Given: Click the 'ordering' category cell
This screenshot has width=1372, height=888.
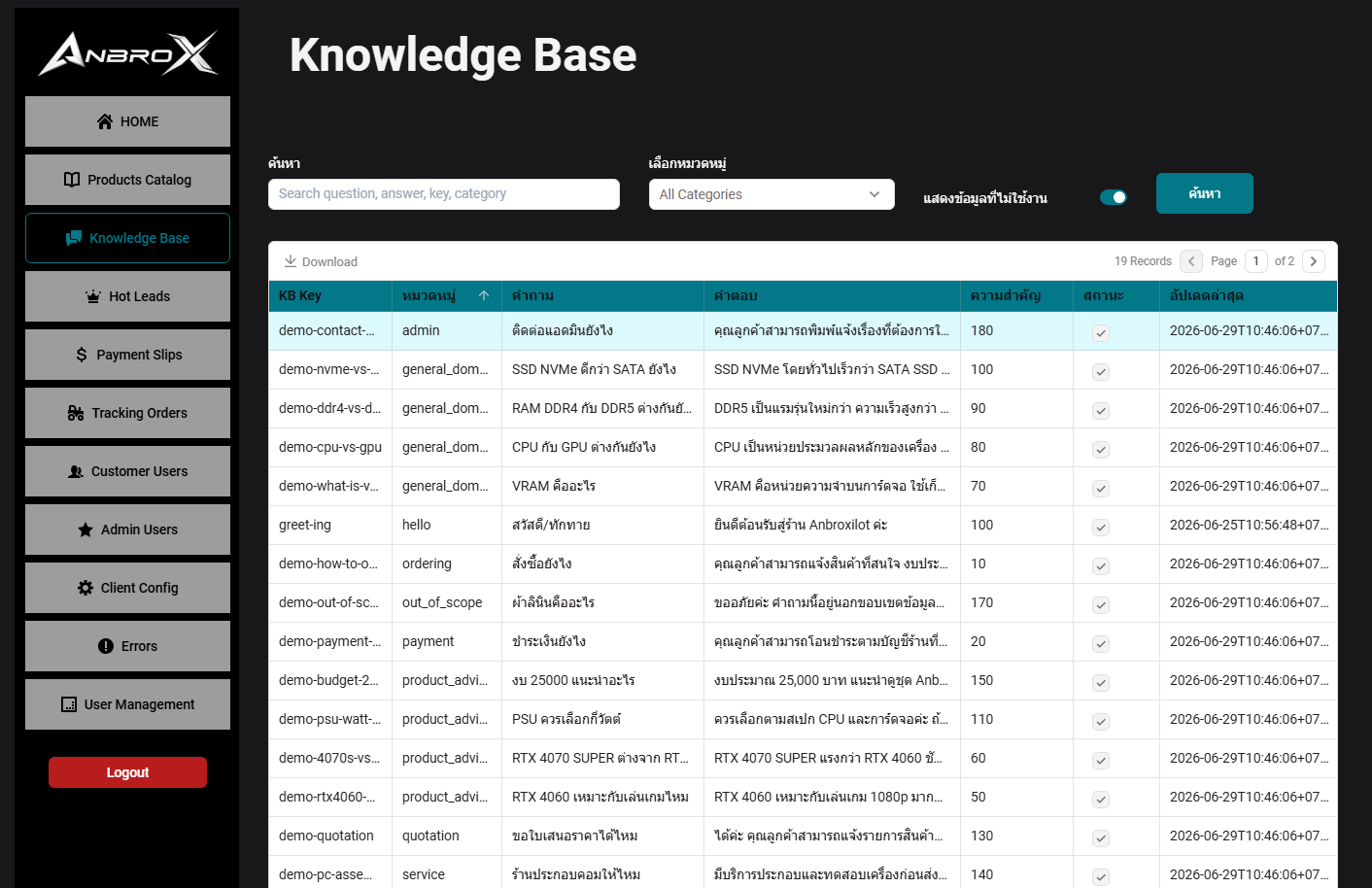Looking at the screenshot, I should pos(447,564).
